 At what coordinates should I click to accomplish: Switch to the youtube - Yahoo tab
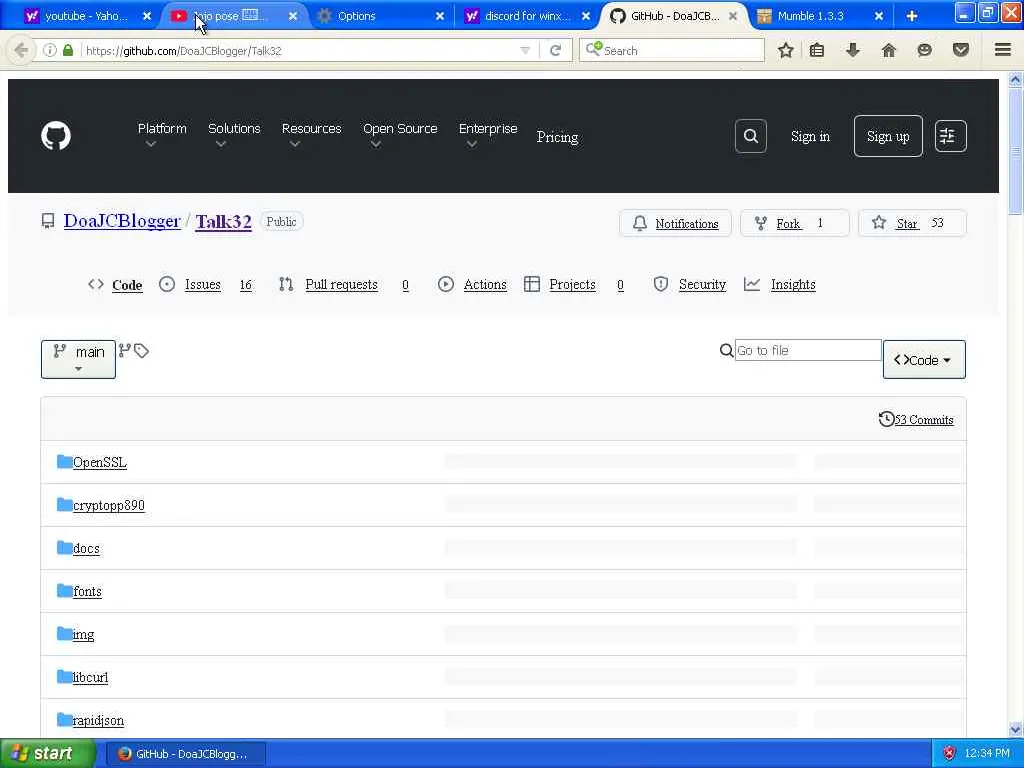tap(85, 16)
